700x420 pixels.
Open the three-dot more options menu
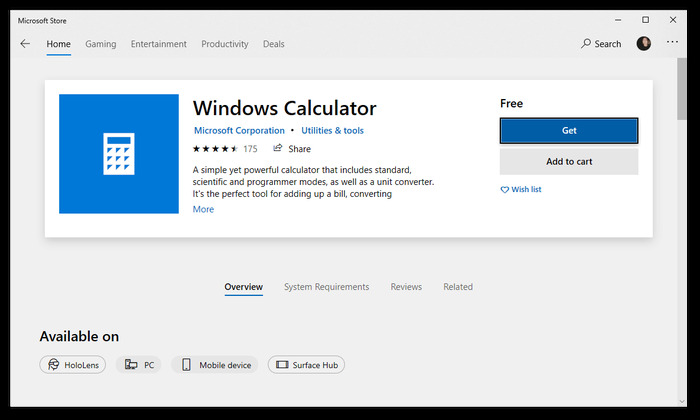click(x=672, y=42)
